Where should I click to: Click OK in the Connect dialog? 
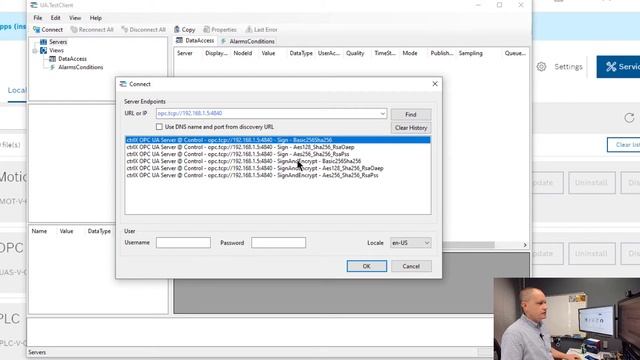(x=367, y=266)
